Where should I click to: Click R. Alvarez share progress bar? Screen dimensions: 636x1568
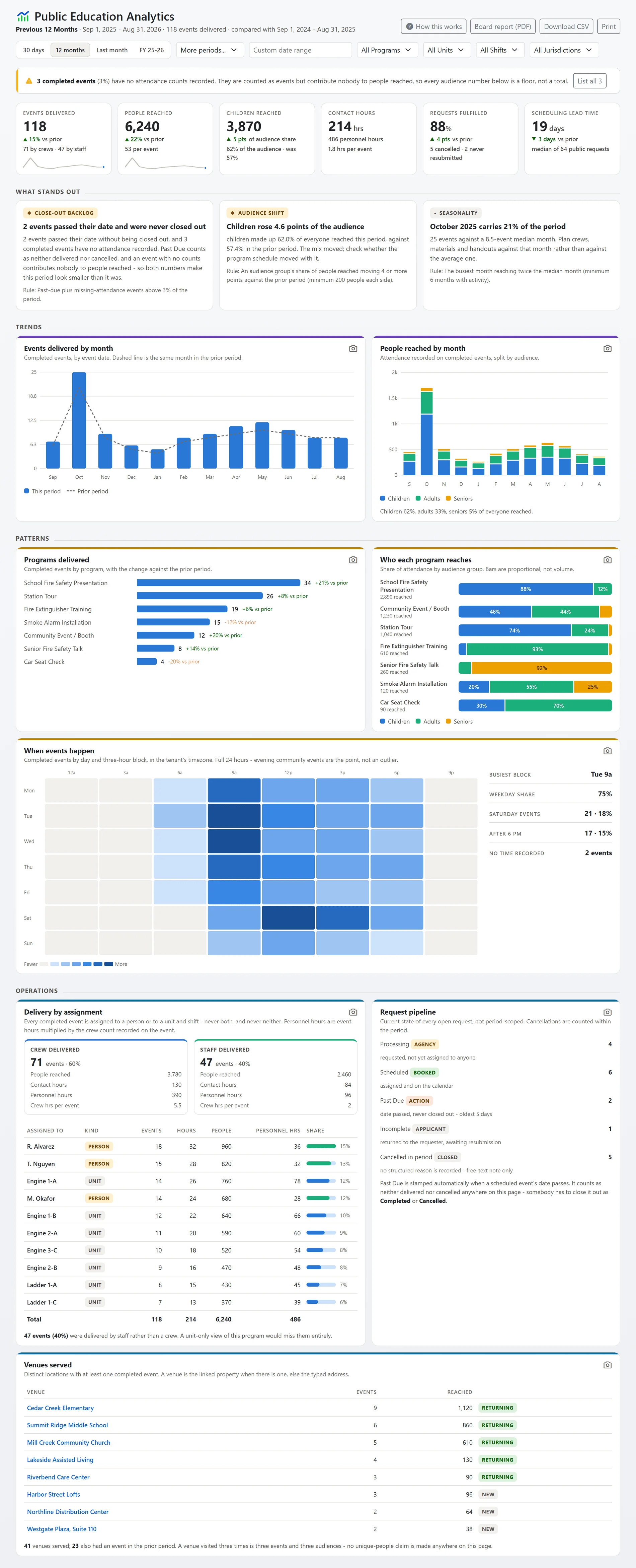click(x=321, y=1147)
